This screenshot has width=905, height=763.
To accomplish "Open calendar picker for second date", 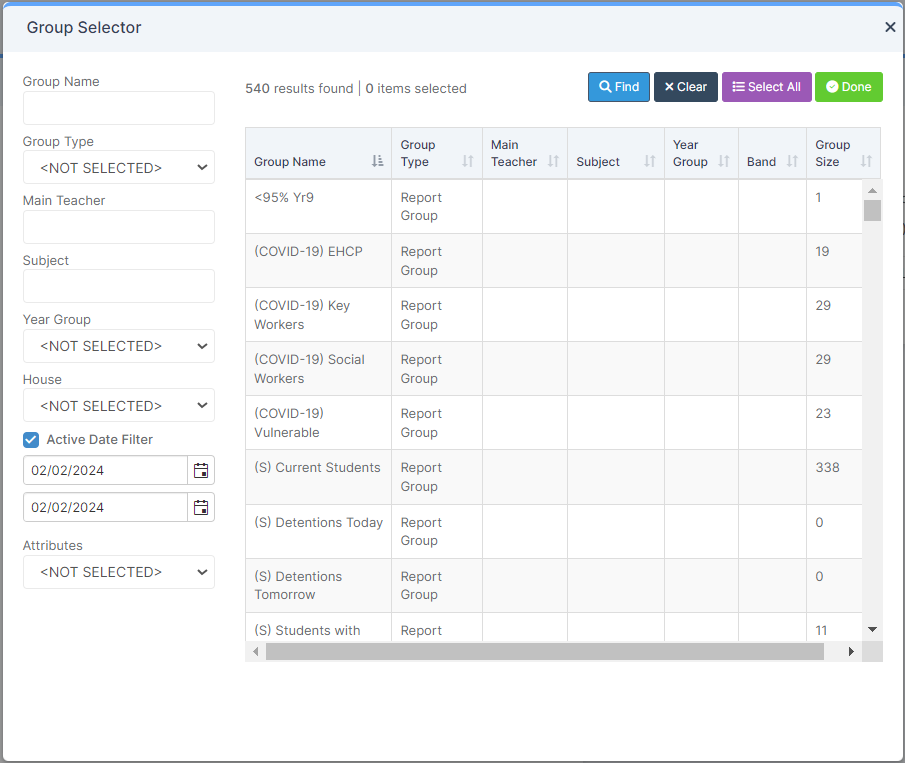I will click(201, 507).
